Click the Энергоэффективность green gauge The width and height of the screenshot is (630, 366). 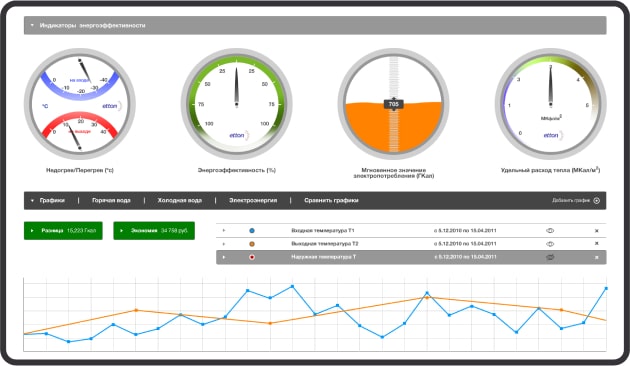[236, 104]
